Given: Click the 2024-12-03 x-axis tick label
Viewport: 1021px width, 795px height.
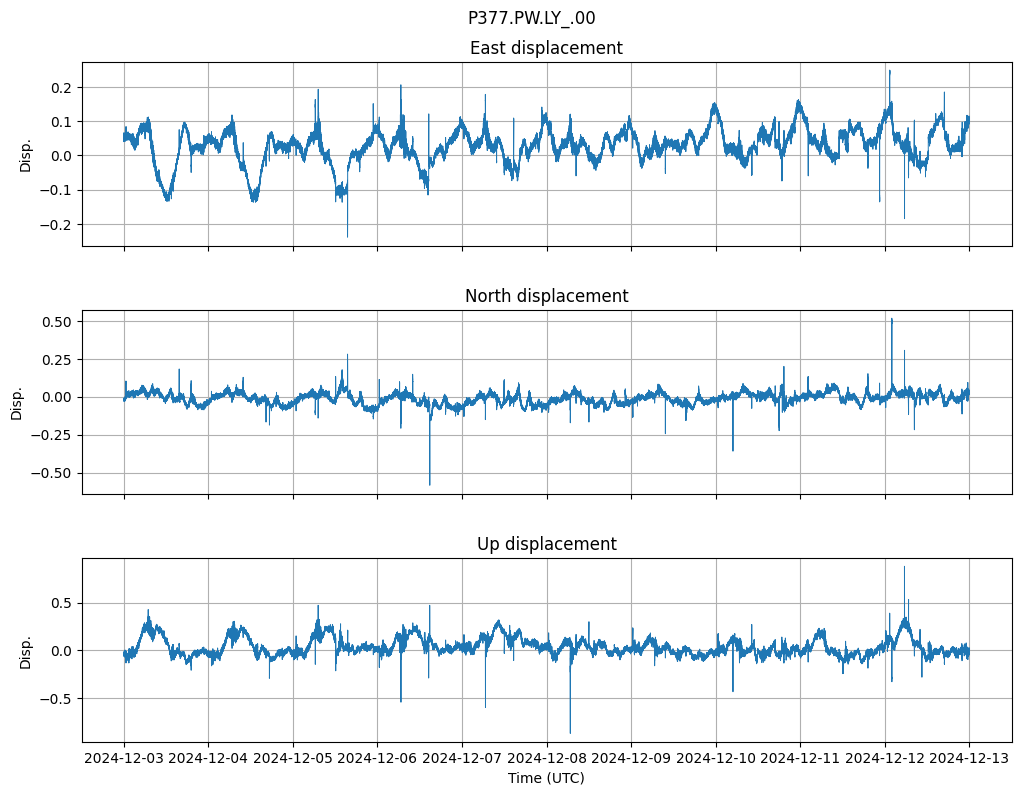Looking at the screenshot, I should coord(124,759).
